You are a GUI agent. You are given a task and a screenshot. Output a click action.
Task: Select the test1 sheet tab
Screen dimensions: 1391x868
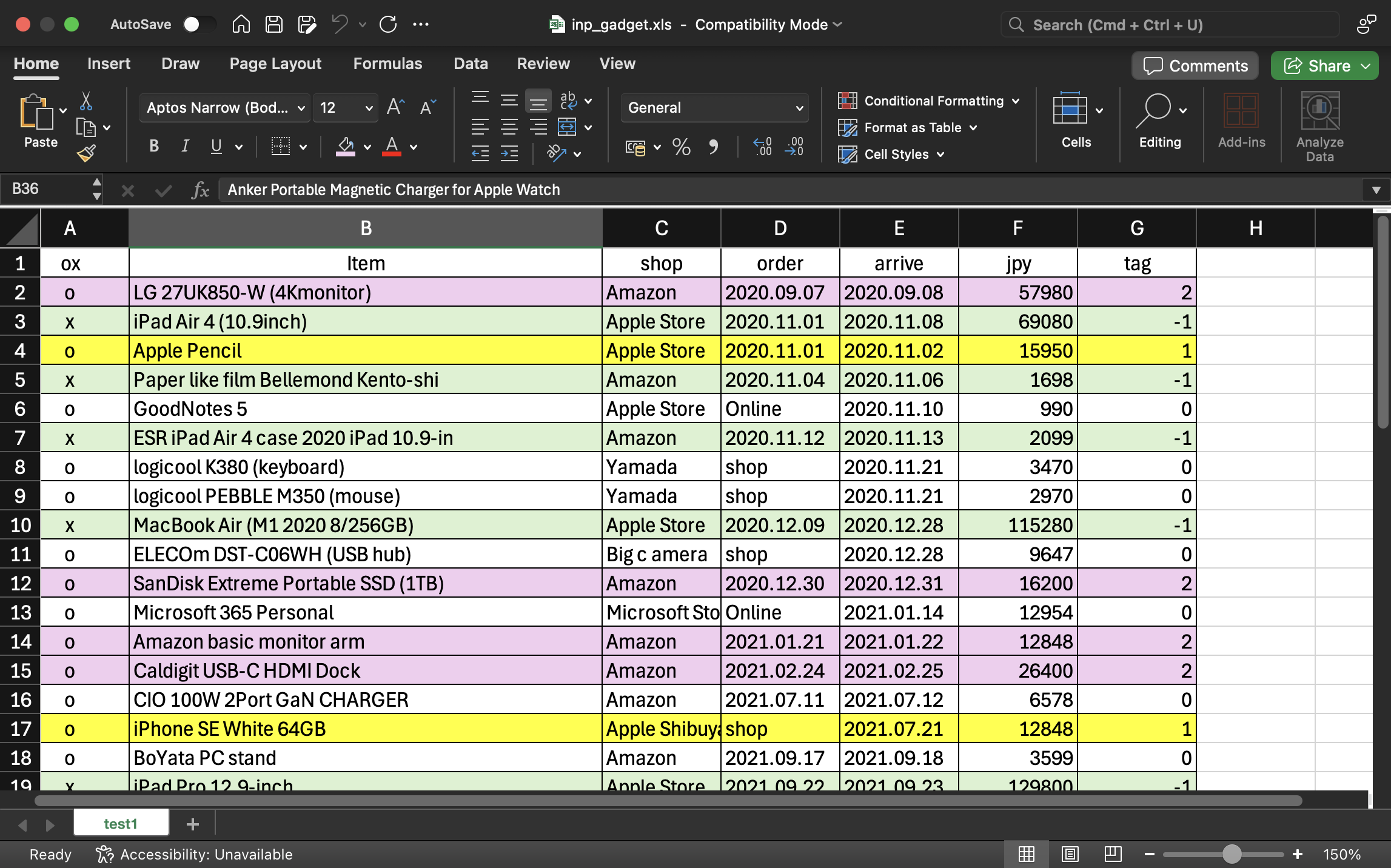(121, 823)
